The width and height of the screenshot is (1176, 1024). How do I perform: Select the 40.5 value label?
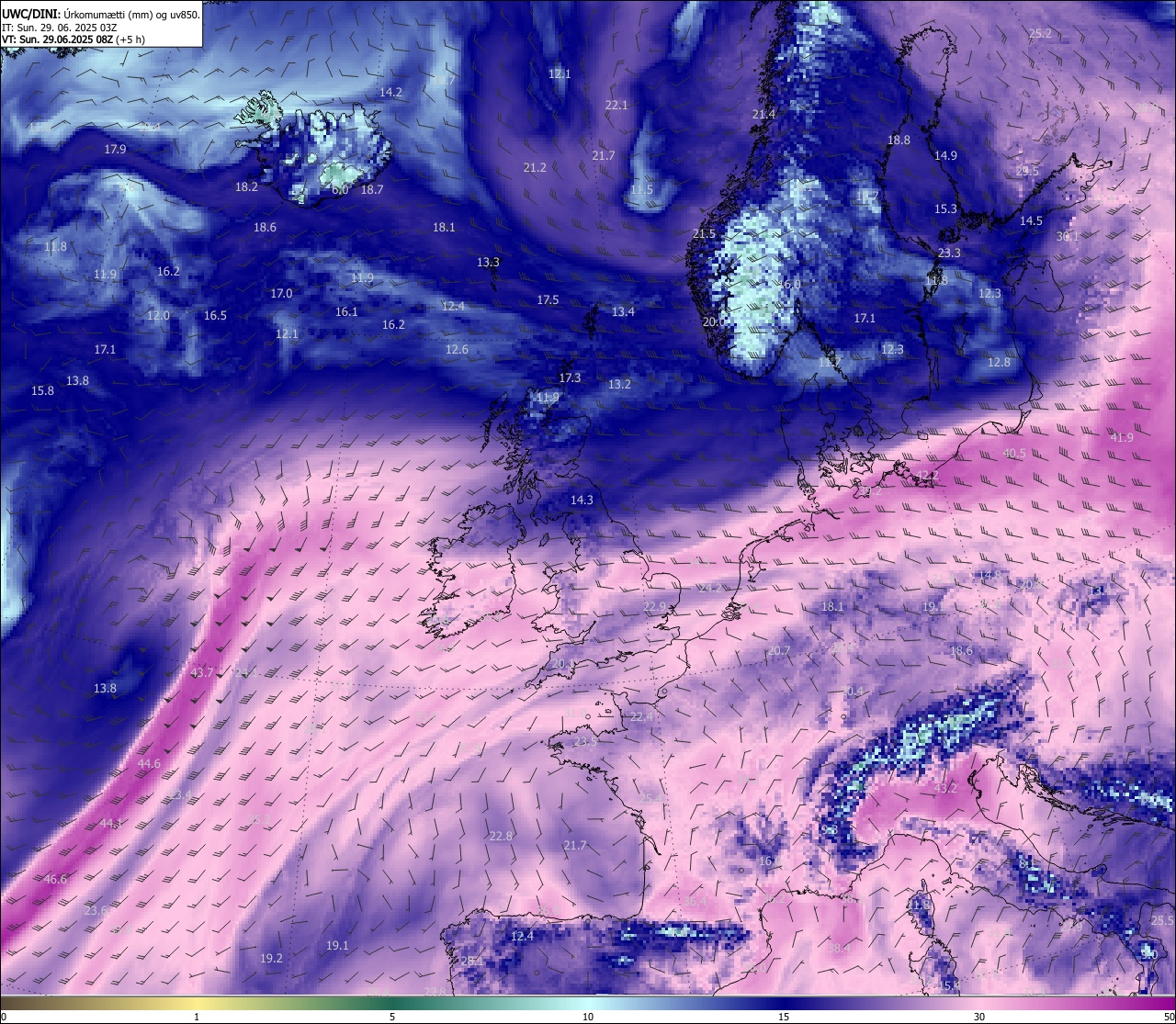click(1014, 454)
